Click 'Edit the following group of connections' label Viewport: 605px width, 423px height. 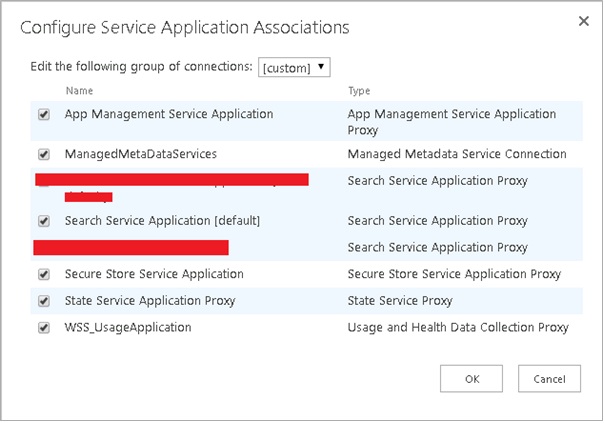pyautogui.click(x=142, y=66)
